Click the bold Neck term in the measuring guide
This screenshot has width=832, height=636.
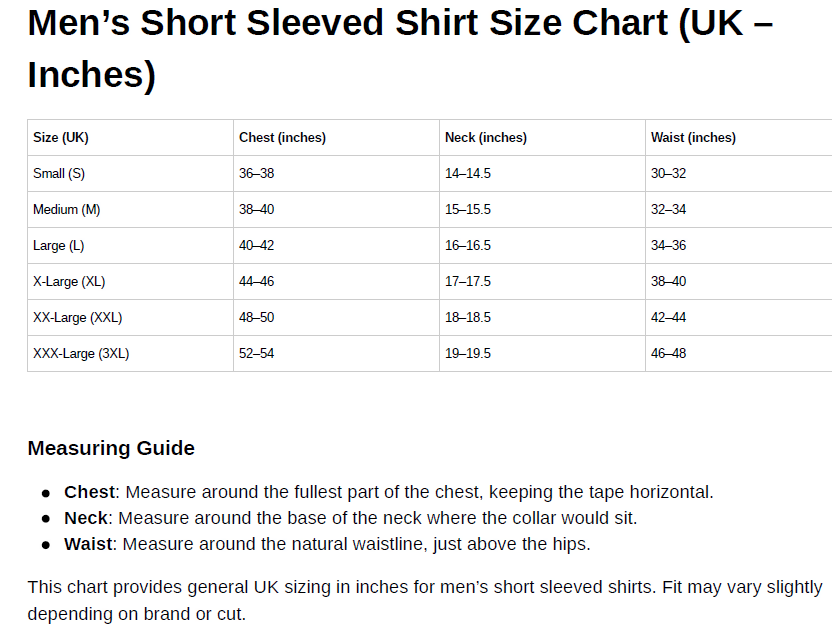(86, 518)
